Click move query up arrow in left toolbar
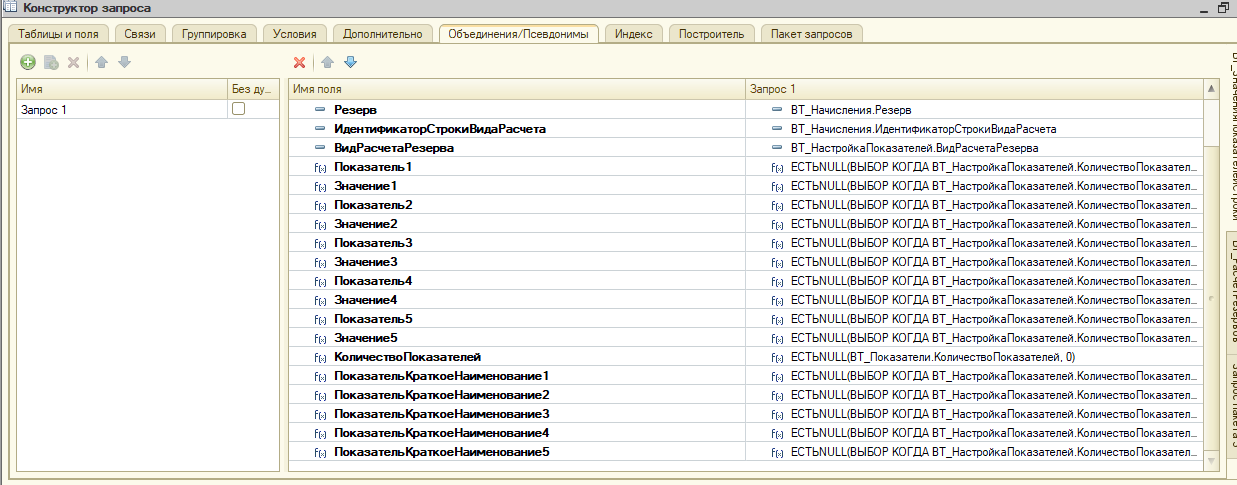The height and width of the screenshot is (485, 1237). click(101, 62)
